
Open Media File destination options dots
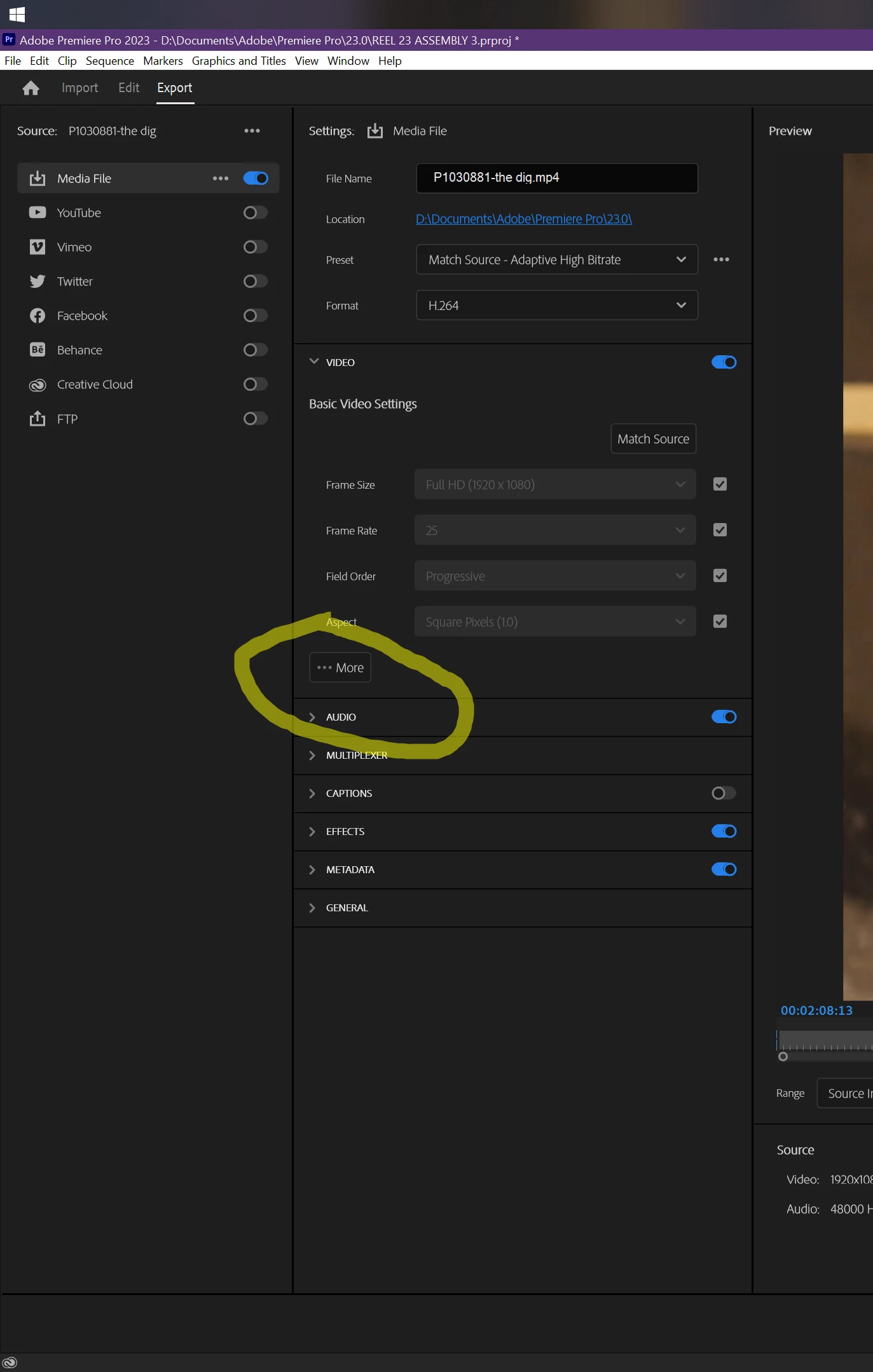click(x=221, y=179)
